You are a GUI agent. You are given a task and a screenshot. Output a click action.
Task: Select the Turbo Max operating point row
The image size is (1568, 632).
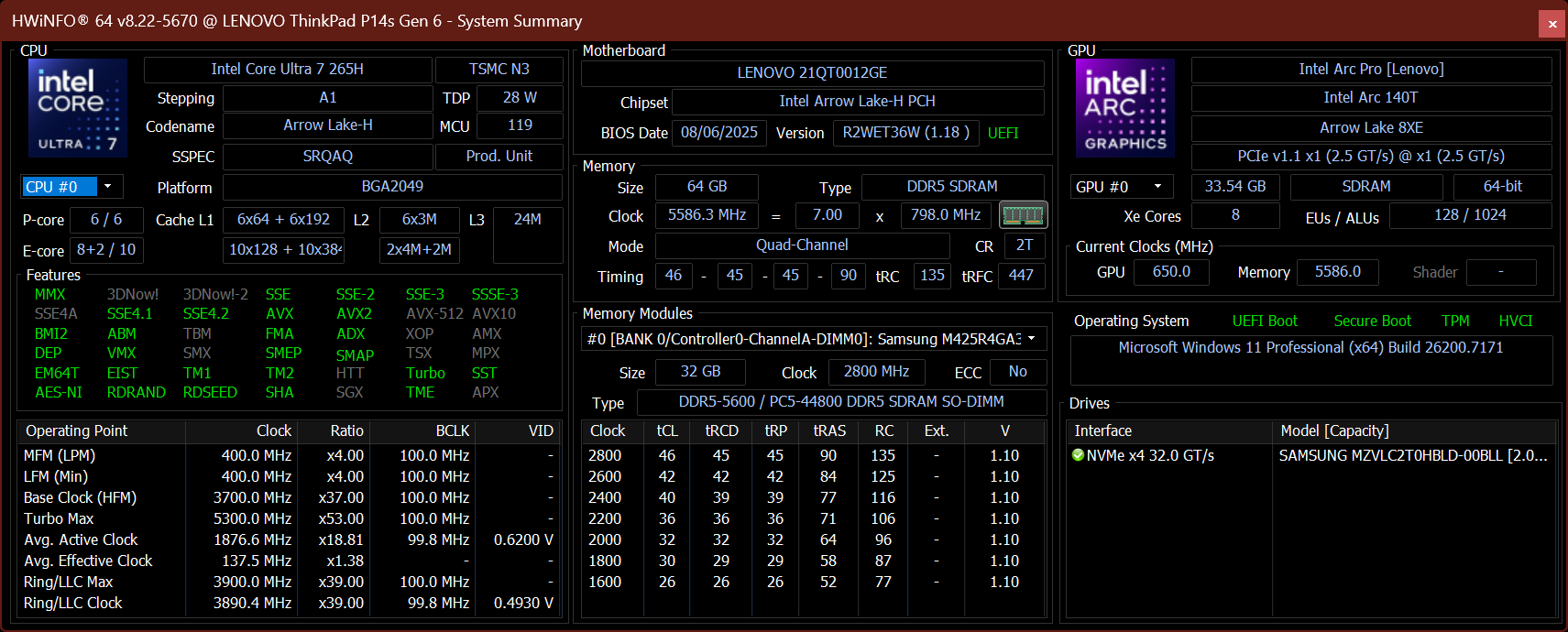click(x=289, y=518)
